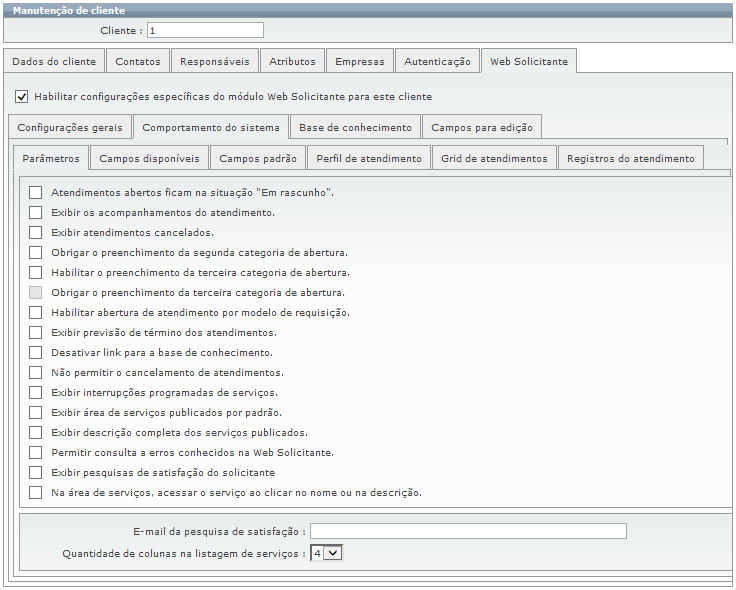Go to the Autenticação tab
736x590 pixels.
pos(437,61)
